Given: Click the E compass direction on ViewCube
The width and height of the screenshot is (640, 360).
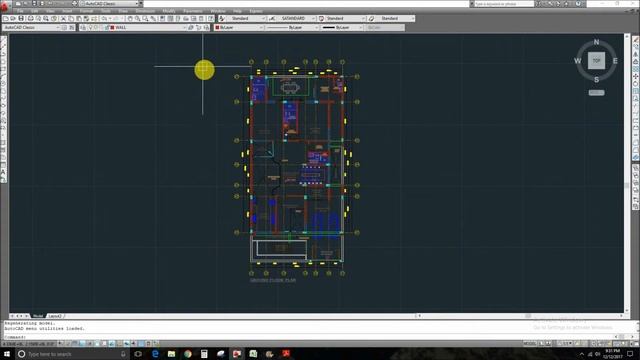Looking at the screenshot, I should click(x=615, y=61).
